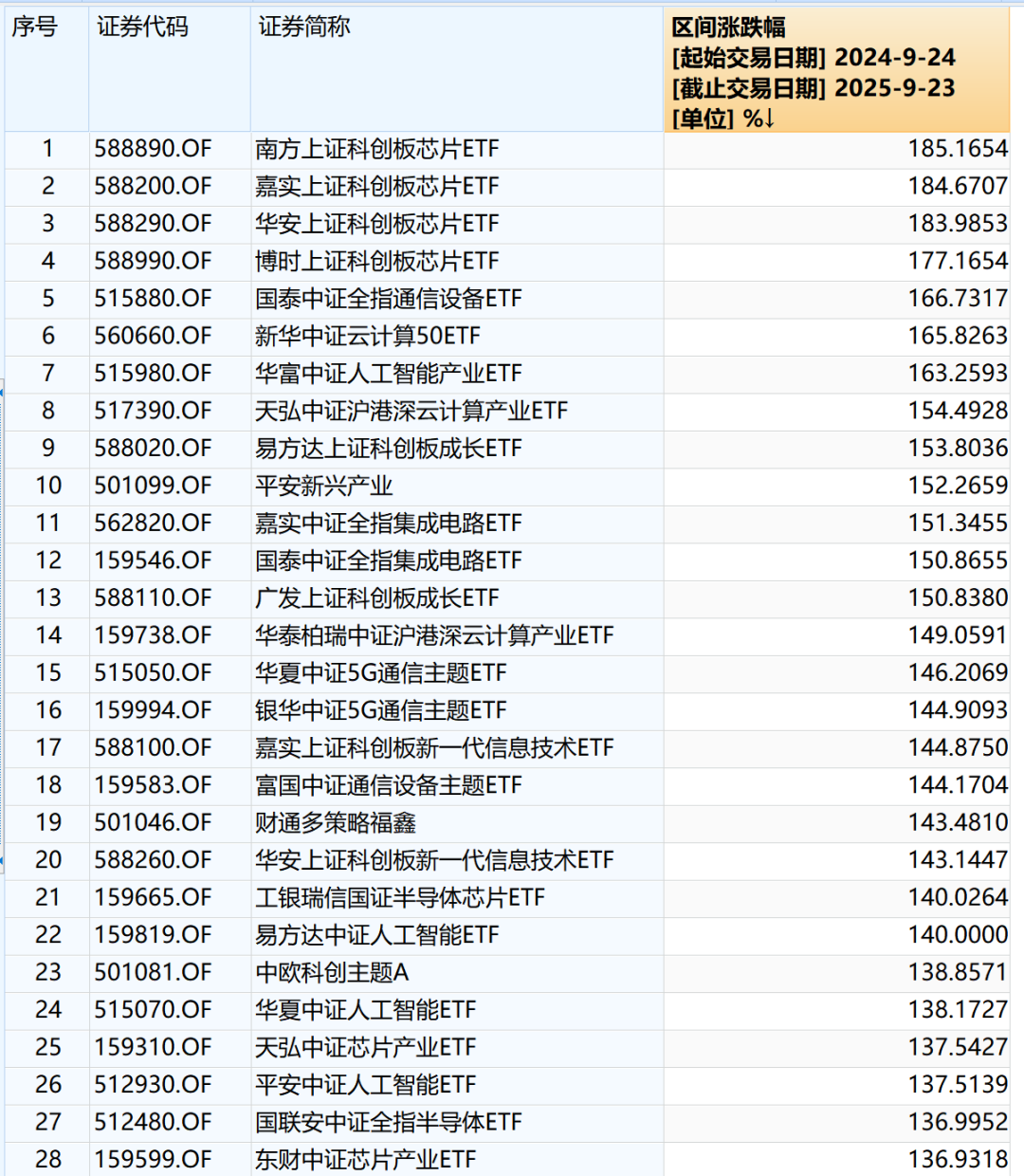Click value 166.7317
1024x1176 pixels.
pos(958,299)
